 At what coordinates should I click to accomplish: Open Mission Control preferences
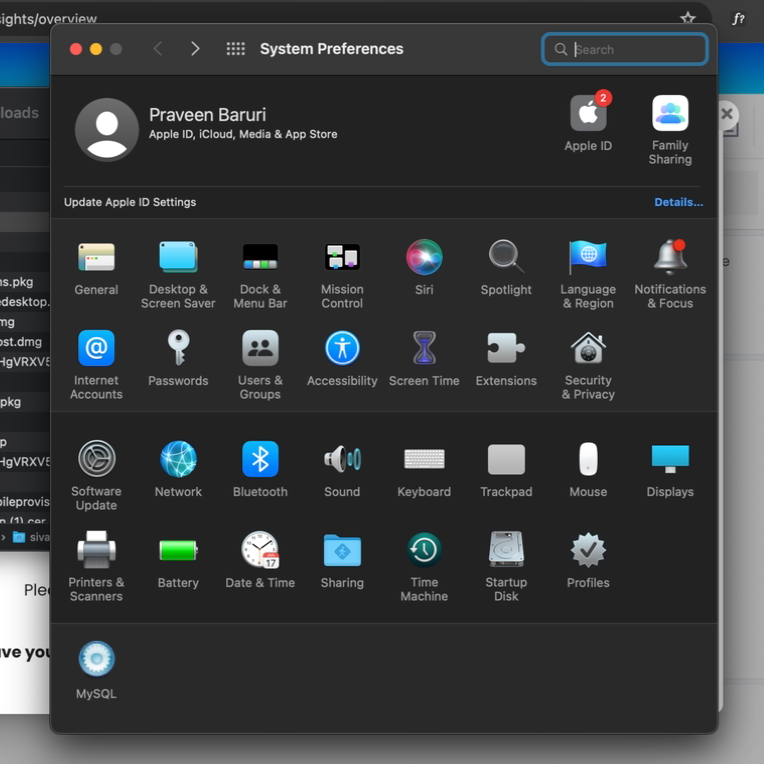(x=342, y=274)
